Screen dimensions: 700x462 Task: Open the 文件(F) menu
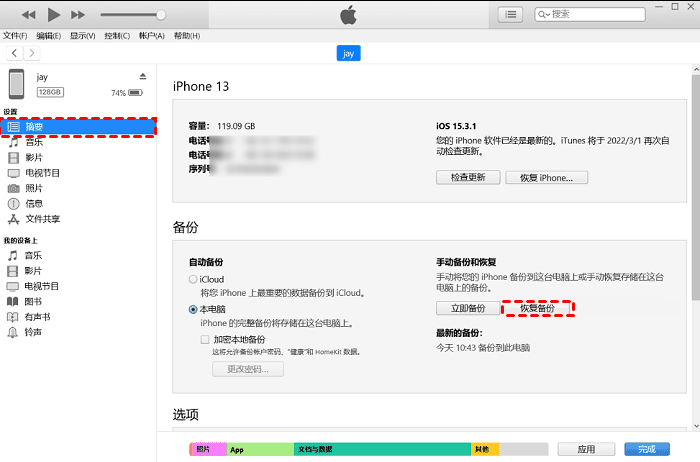[15, 35]
